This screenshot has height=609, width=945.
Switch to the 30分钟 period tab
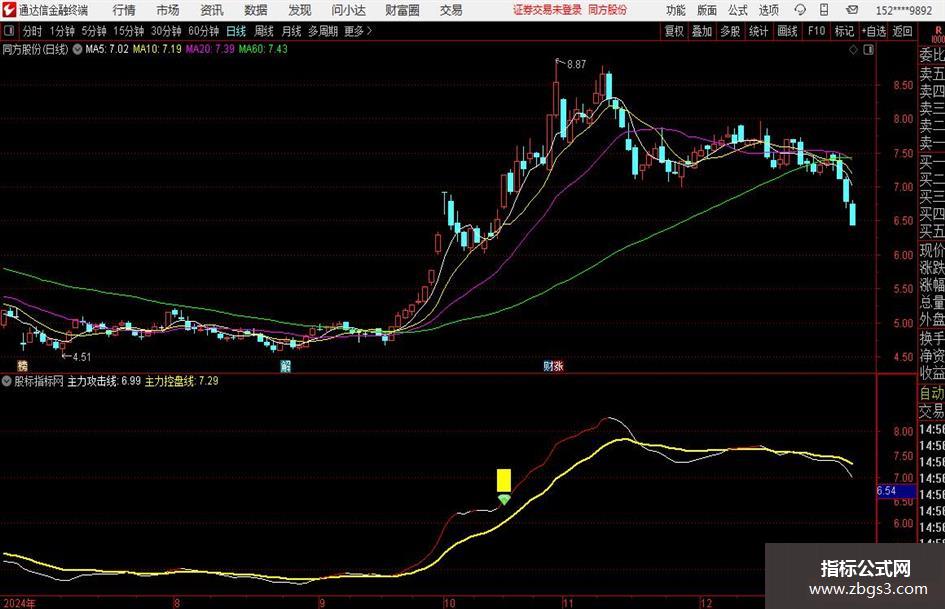166,31
